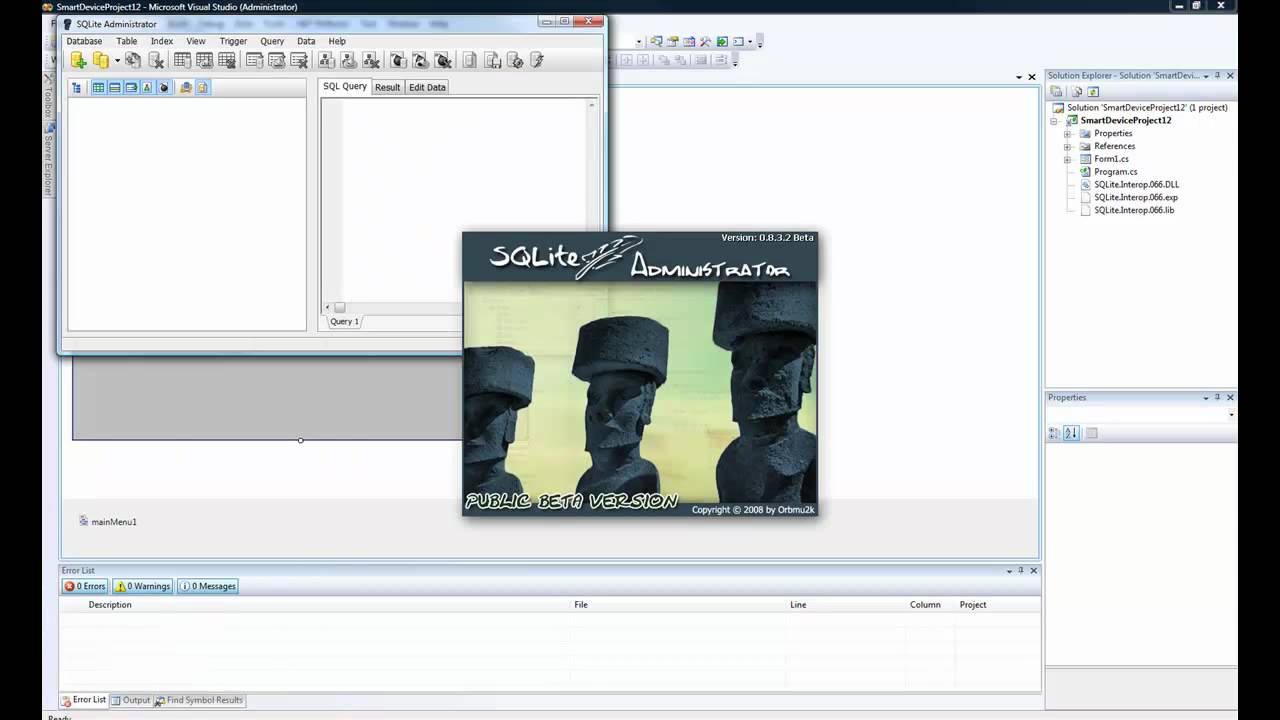Viewport: 1280px width, 720px height.
Task: Select SQLite.Interop.066.DLL in Solution Explorer
Action: (x=1136, y=185)
